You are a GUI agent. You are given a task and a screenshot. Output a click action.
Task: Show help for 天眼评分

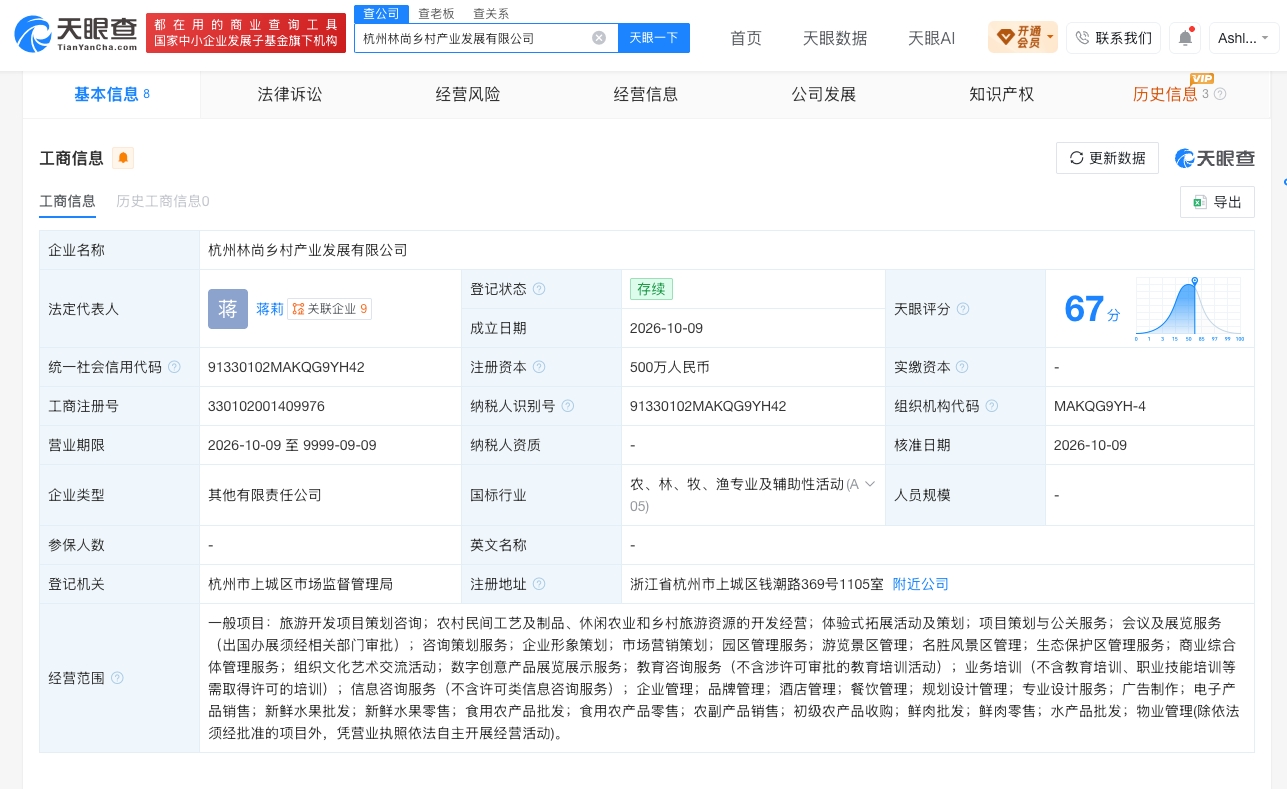tap(963, 309)
